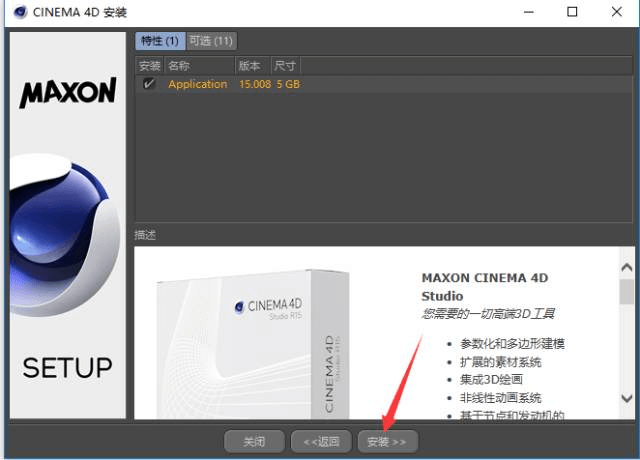Switch to the 特性 (1) tab
The width and height of the screenshot is (640, 460).
[x=160, y=41]
